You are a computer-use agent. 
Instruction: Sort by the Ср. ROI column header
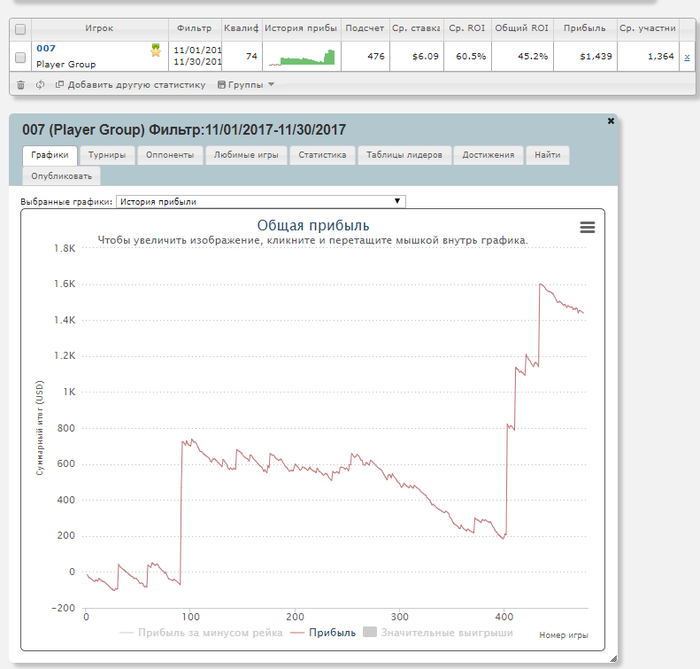pos(467,29)
